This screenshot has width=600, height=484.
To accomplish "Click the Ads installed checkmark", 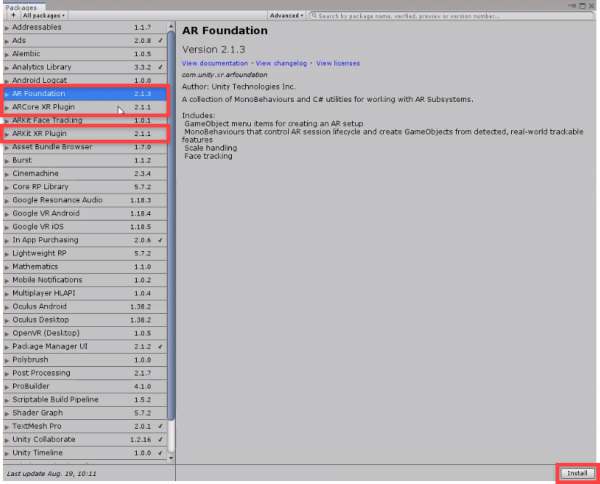I will (160, 41).
